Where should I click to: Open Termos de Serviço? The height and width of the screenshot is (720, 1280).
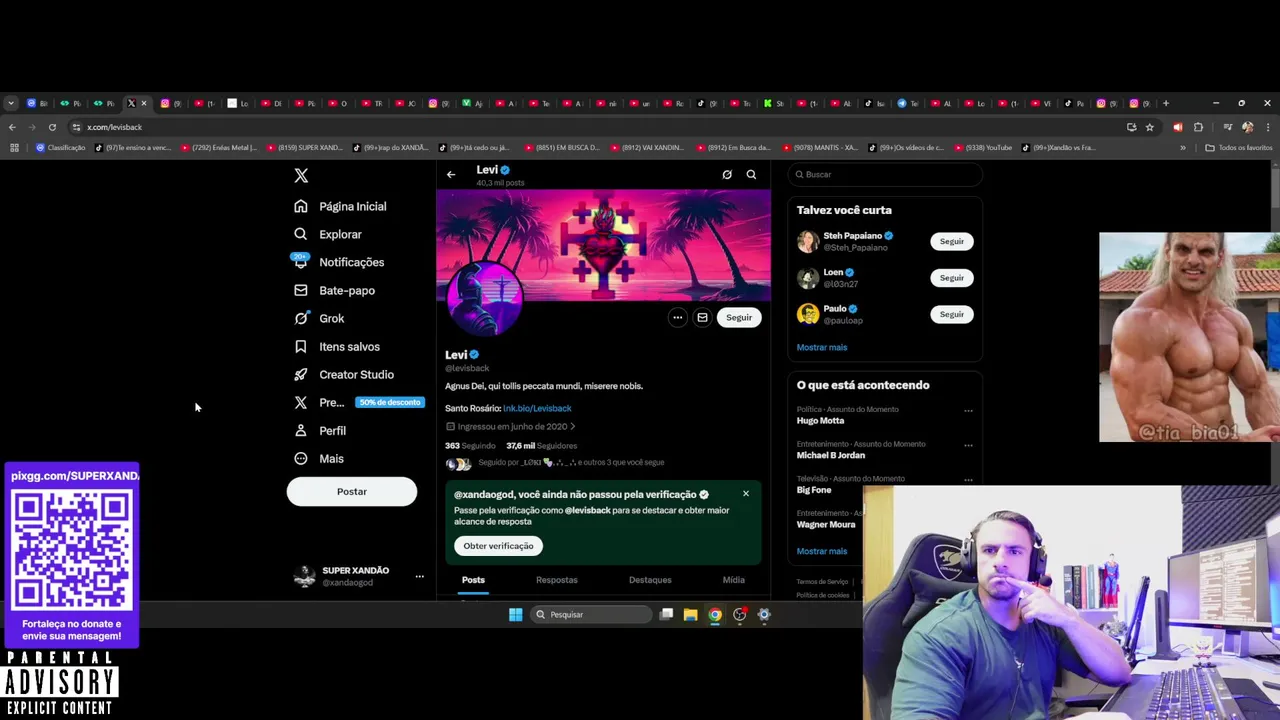(822, 581)
